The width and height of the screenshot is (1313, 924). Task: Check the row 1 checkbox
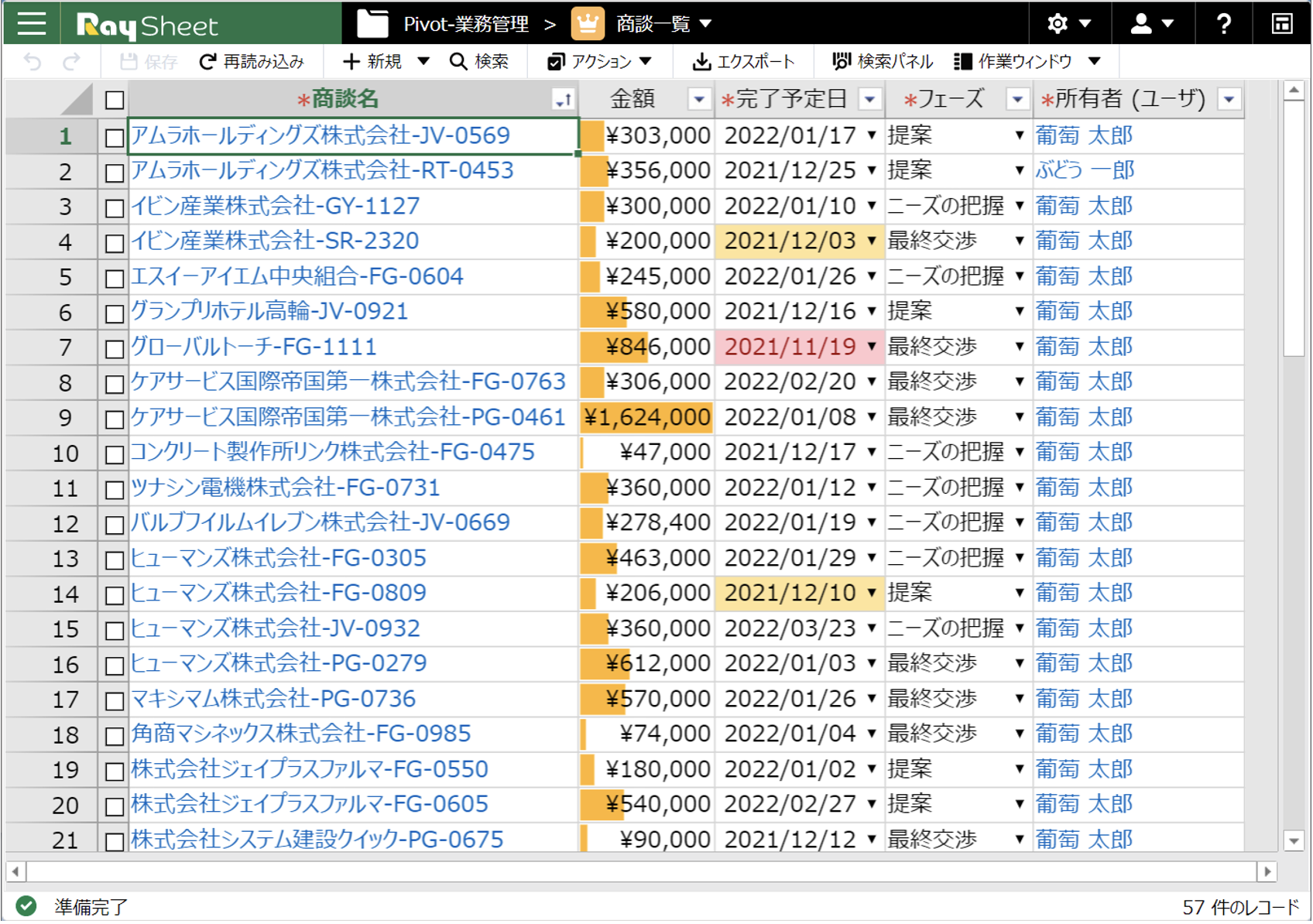(115, 138)
